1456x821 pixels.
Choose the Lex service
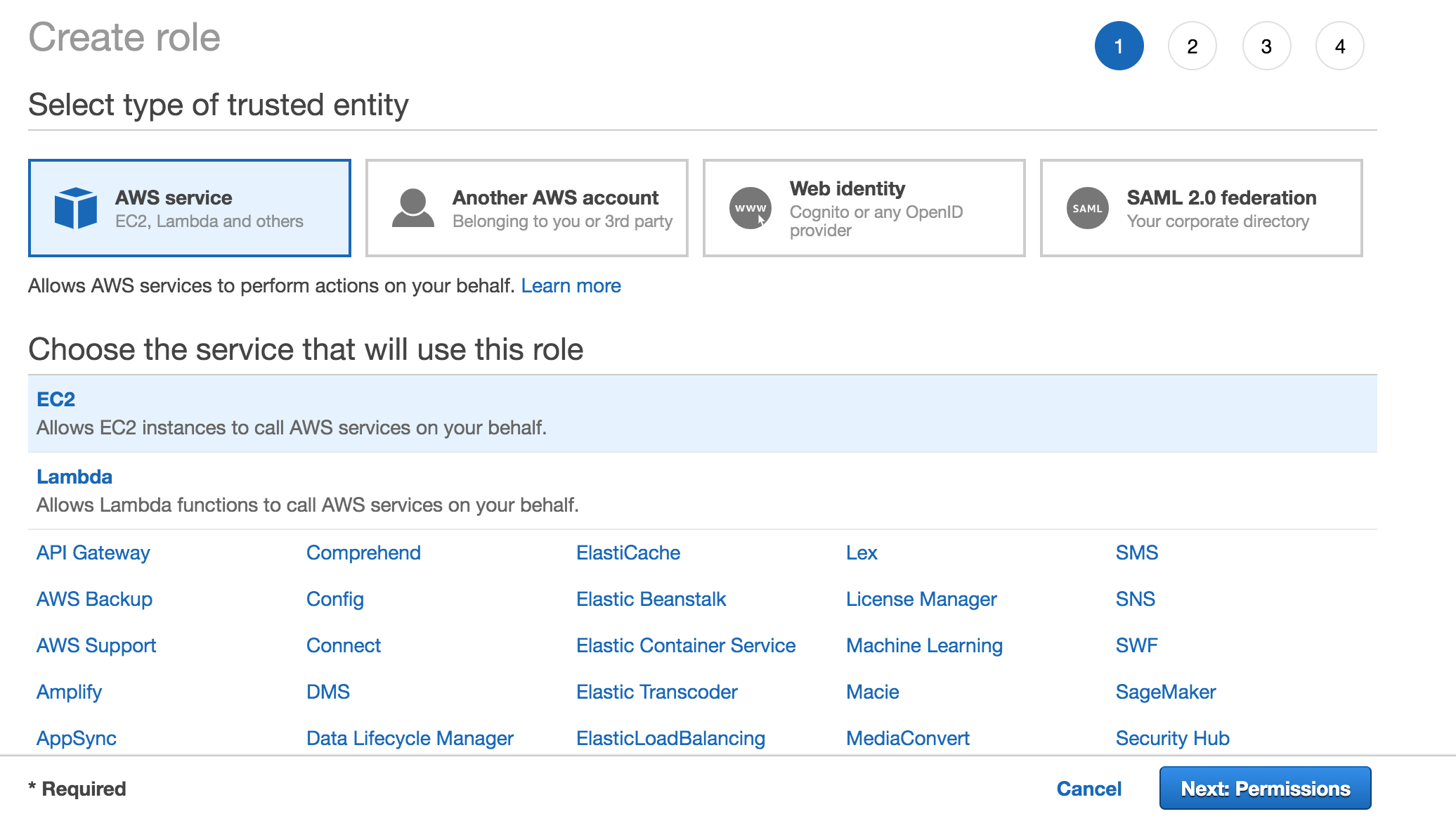click(x=862, y=553)
